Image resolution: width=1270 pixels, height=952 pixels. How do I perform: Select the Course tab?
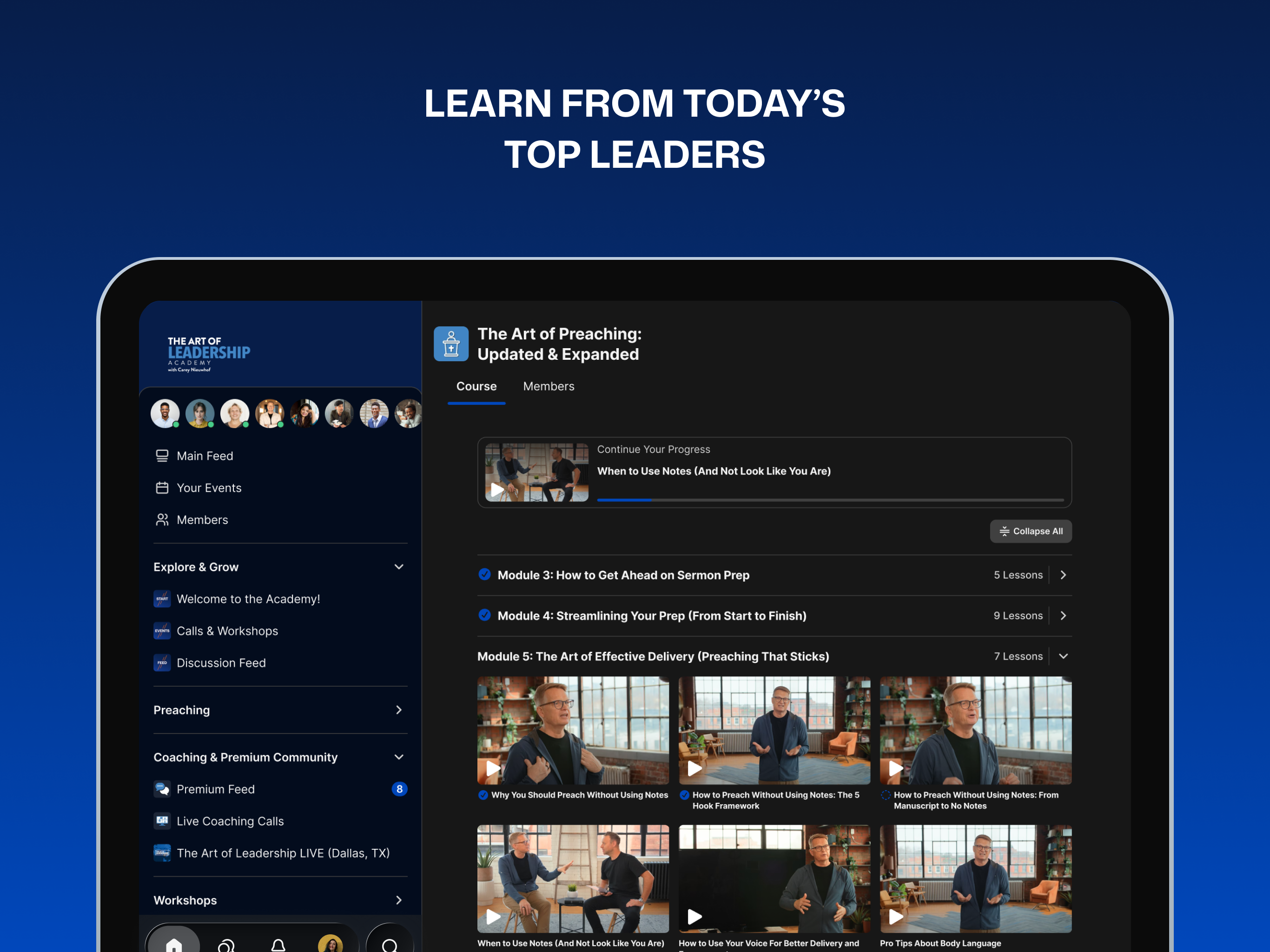click(476, 386)
